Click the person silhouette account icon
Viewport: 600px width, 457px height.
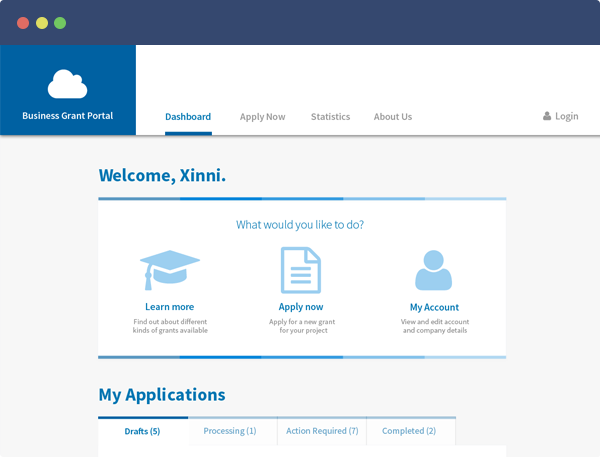(x=434, y=270)
